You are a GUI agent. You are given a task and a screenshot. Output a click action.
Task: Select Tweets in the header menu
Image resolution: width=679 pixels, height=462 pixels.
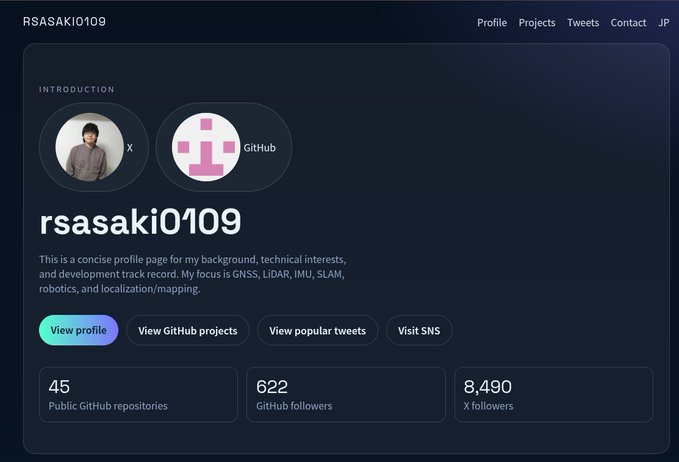[x=583, y=23]
